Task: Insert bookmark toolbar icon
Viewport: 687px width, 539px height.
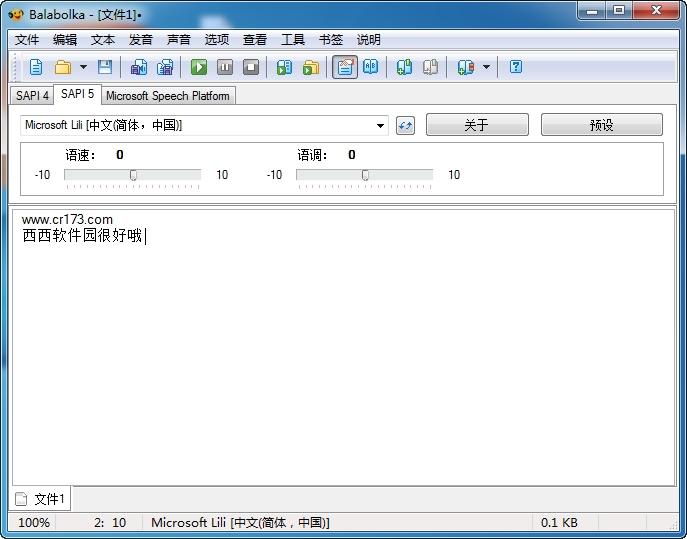Action: coord(465,67)
